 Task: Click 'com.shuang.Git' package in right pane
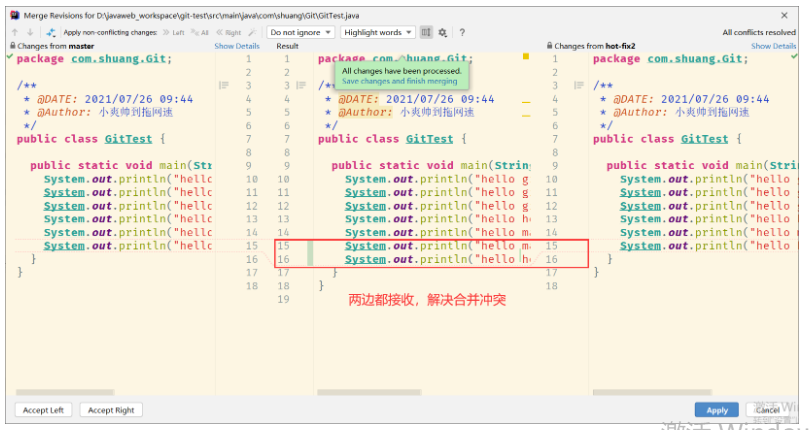694,59
